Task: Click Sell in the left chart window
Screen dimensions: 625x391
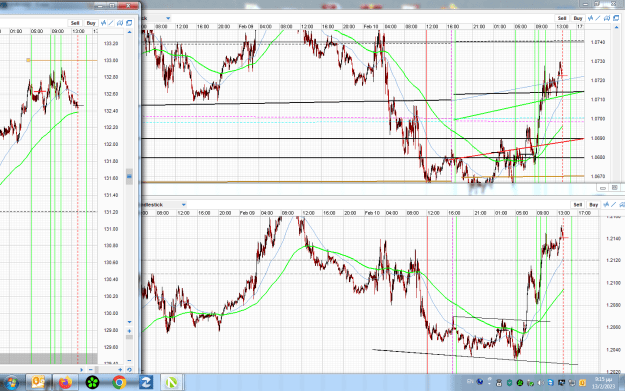Action: click(75, 23)
